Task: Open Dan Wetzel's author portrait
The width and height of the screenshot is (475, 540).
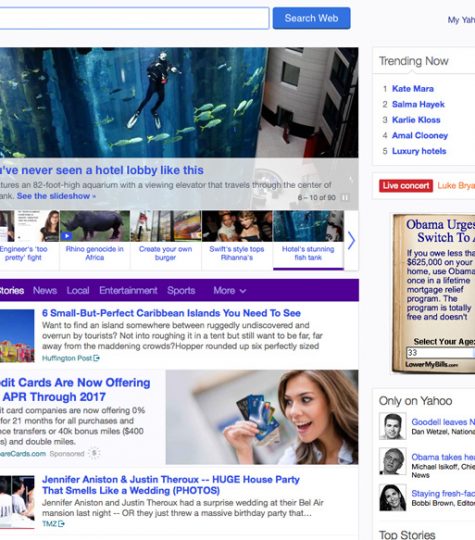Action: click(x=392, y=426)
